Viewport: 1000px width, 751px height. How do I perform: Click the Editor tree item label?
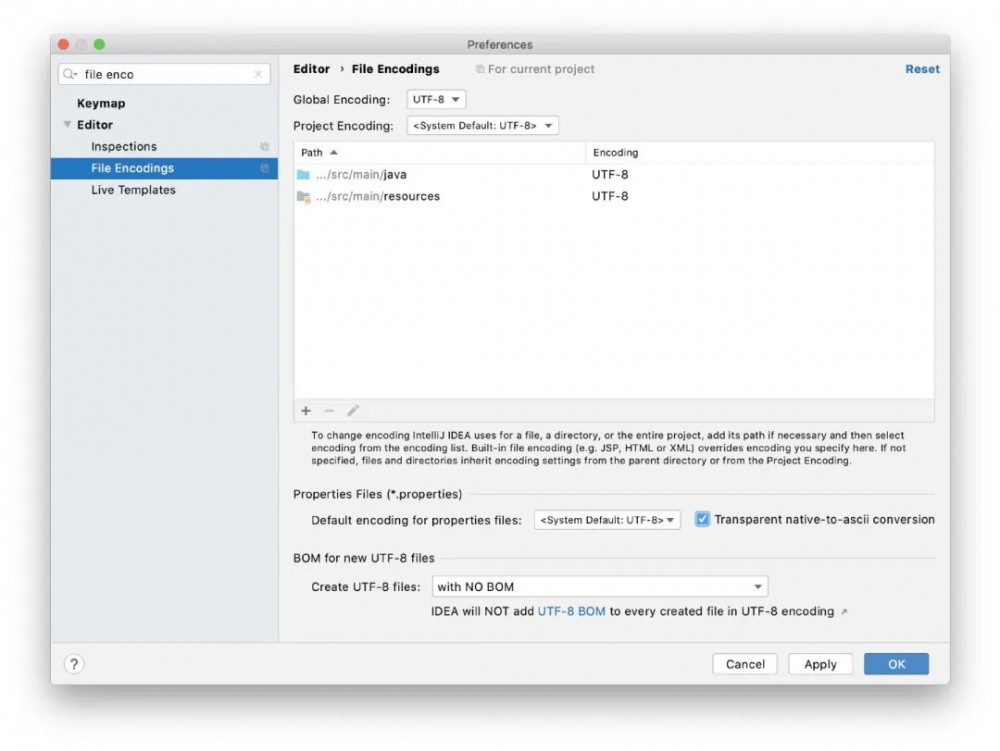coord(94,125)
